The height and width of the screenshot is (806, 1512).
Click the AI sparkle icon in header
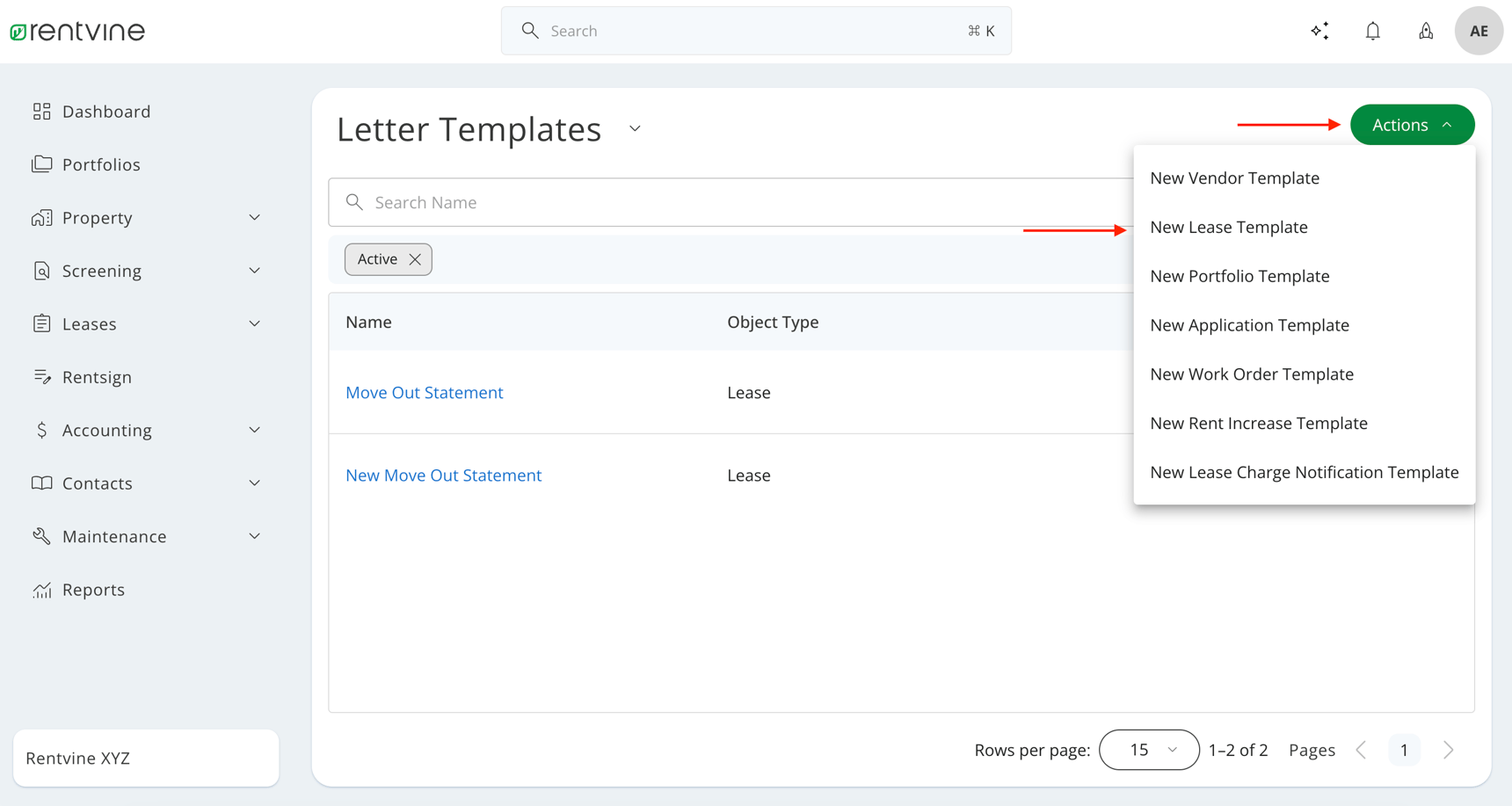[x=1319, y=32]
